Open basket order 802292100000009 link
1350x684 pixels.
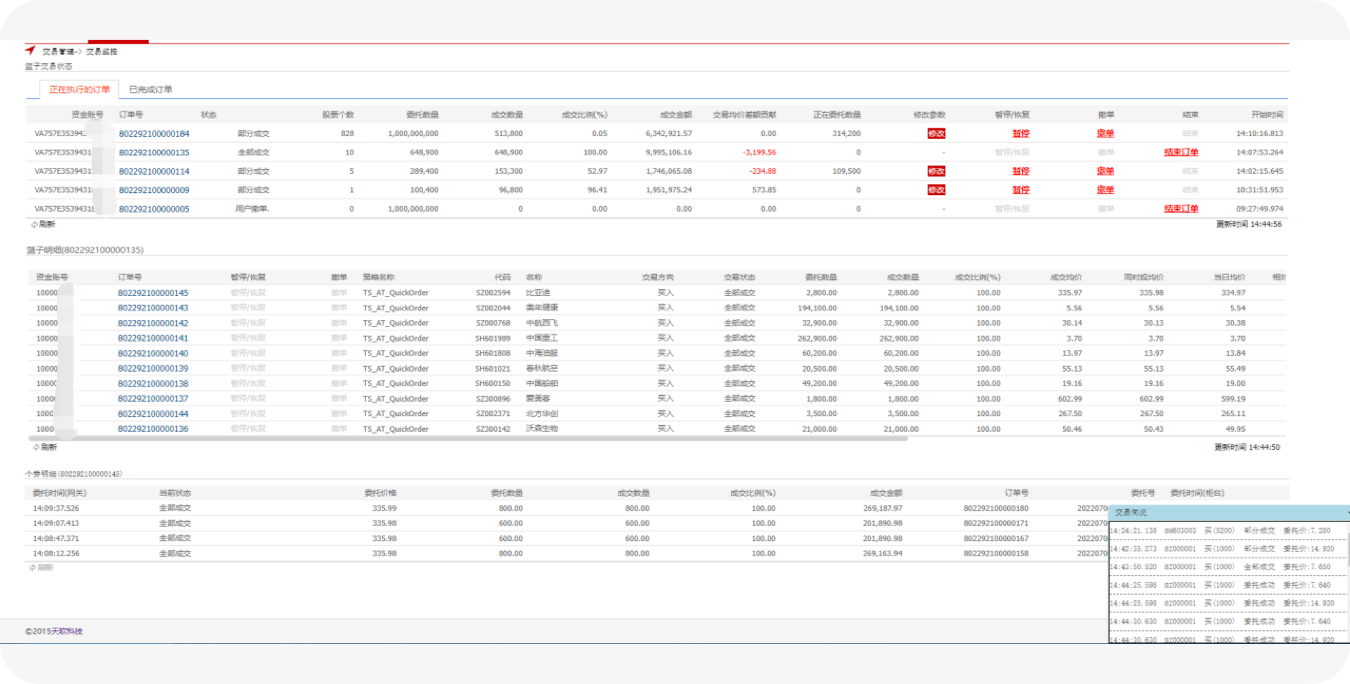(154, 190)
